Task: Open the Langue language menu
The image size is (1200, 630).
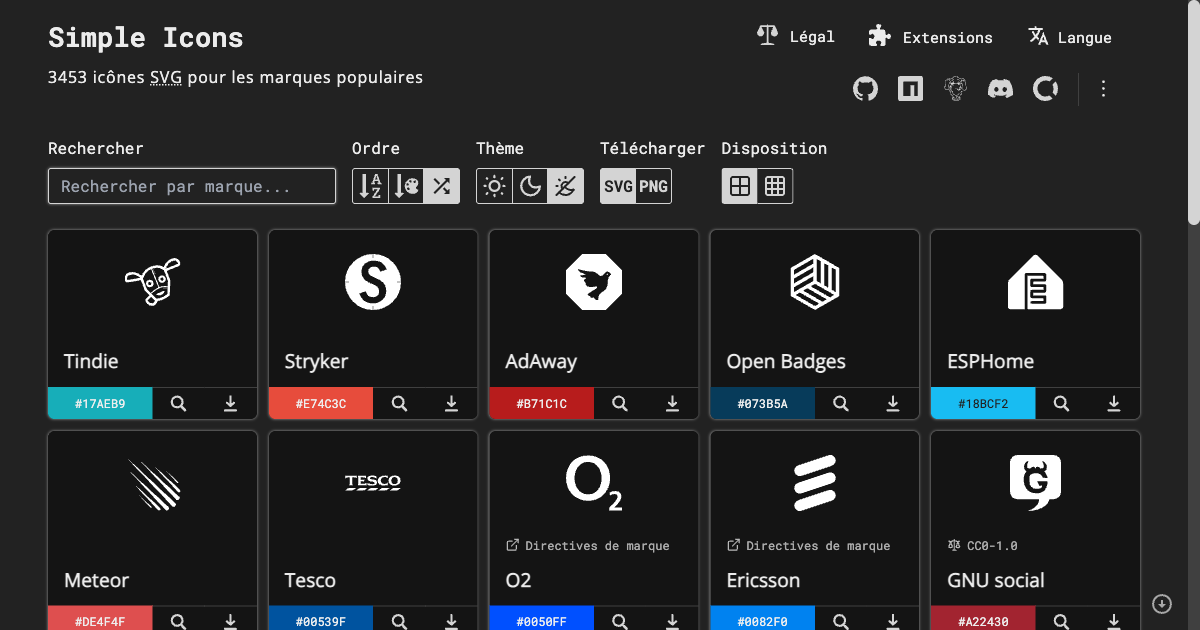Action: coord(1070,37)
